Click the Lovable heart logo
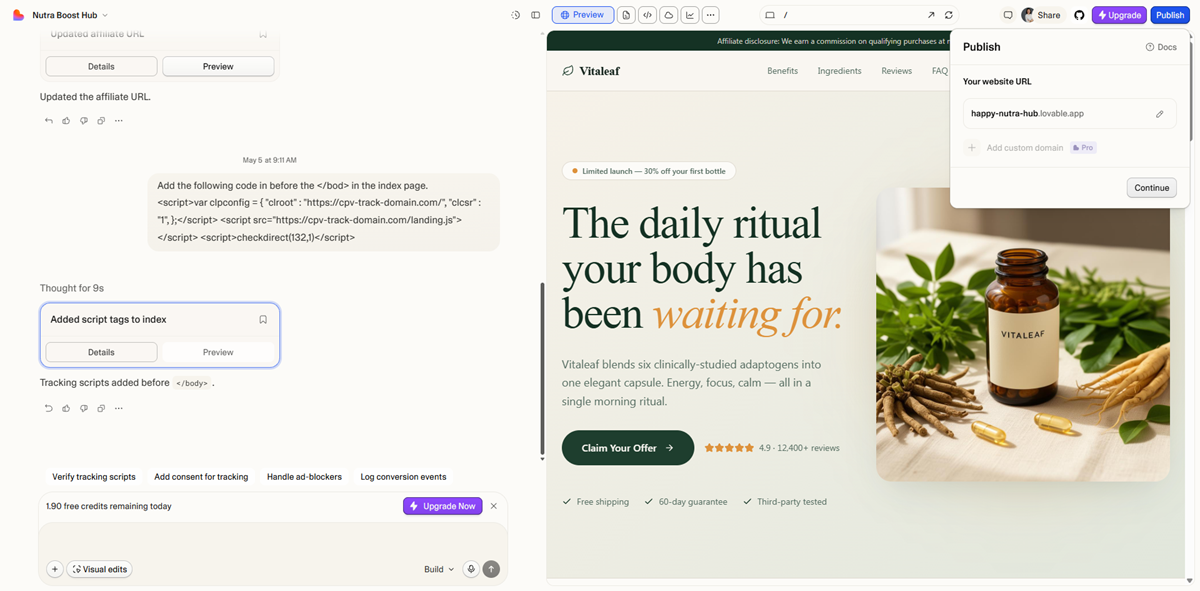 click(18, 15)
